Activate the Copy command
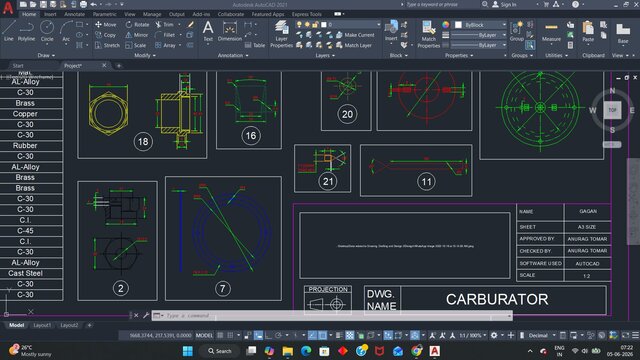 coord(106,35)
